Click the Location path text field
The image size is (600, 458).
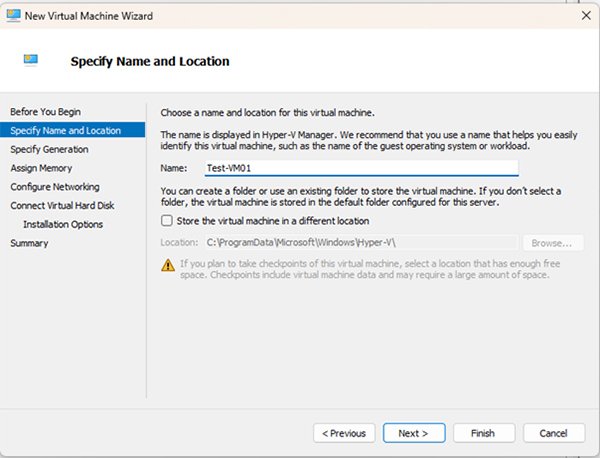359,242
